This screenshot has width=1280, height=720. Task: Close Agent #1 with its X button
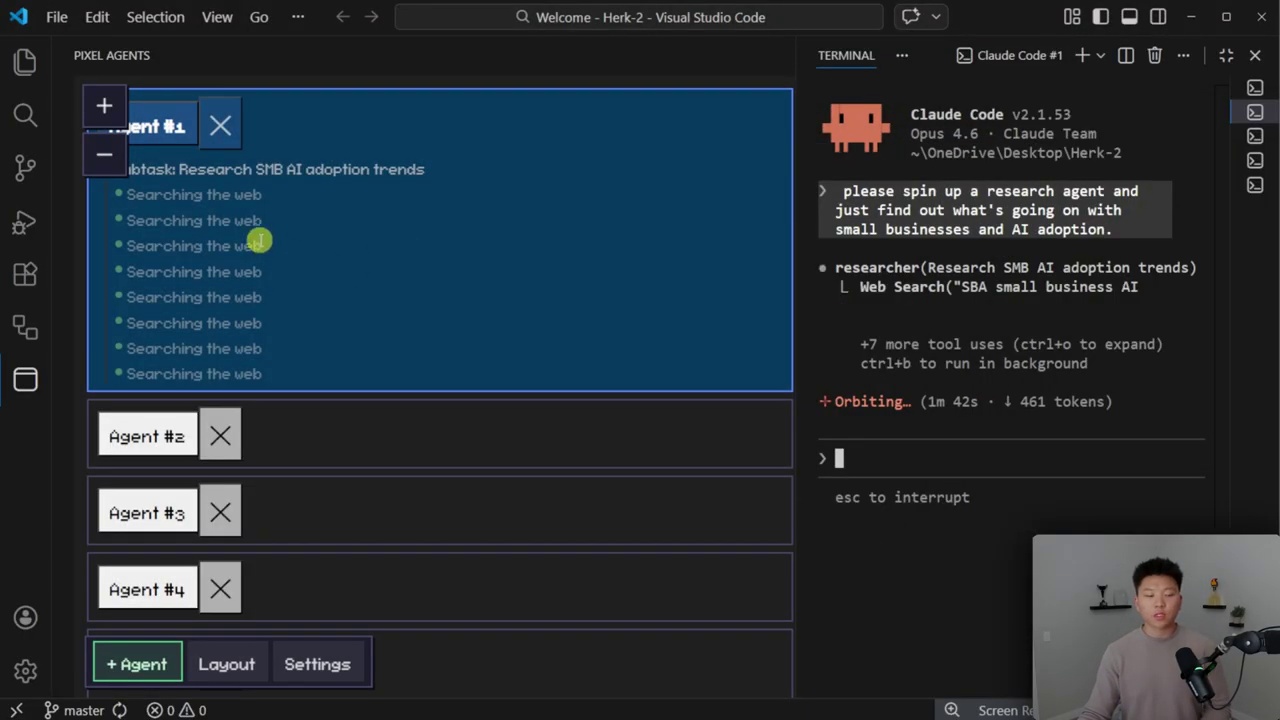coord(220,126)
